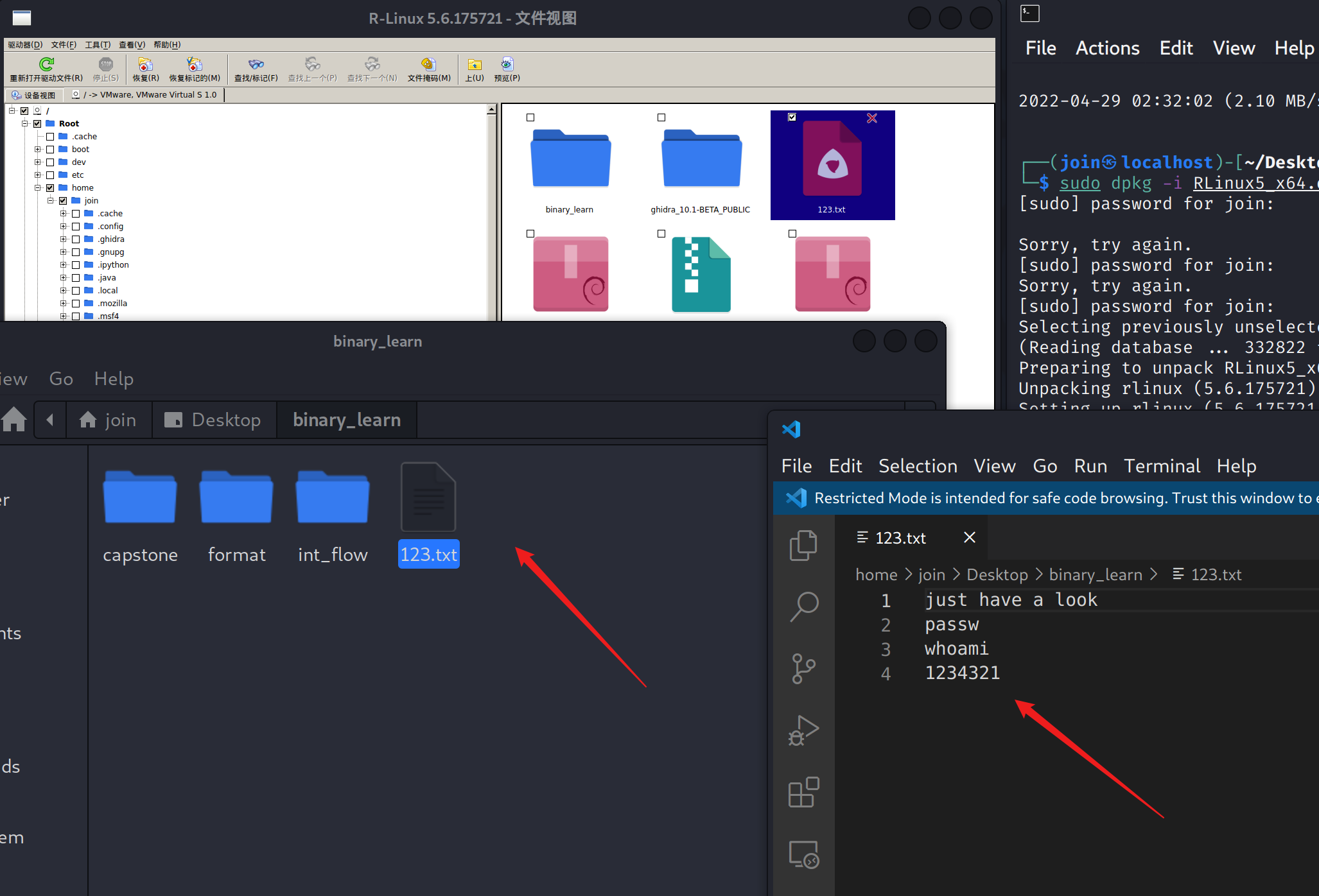The width and height of the screenshot is (1319, 896).
Task: Uncheck the join folder checkbox
Action: (63, 201)
